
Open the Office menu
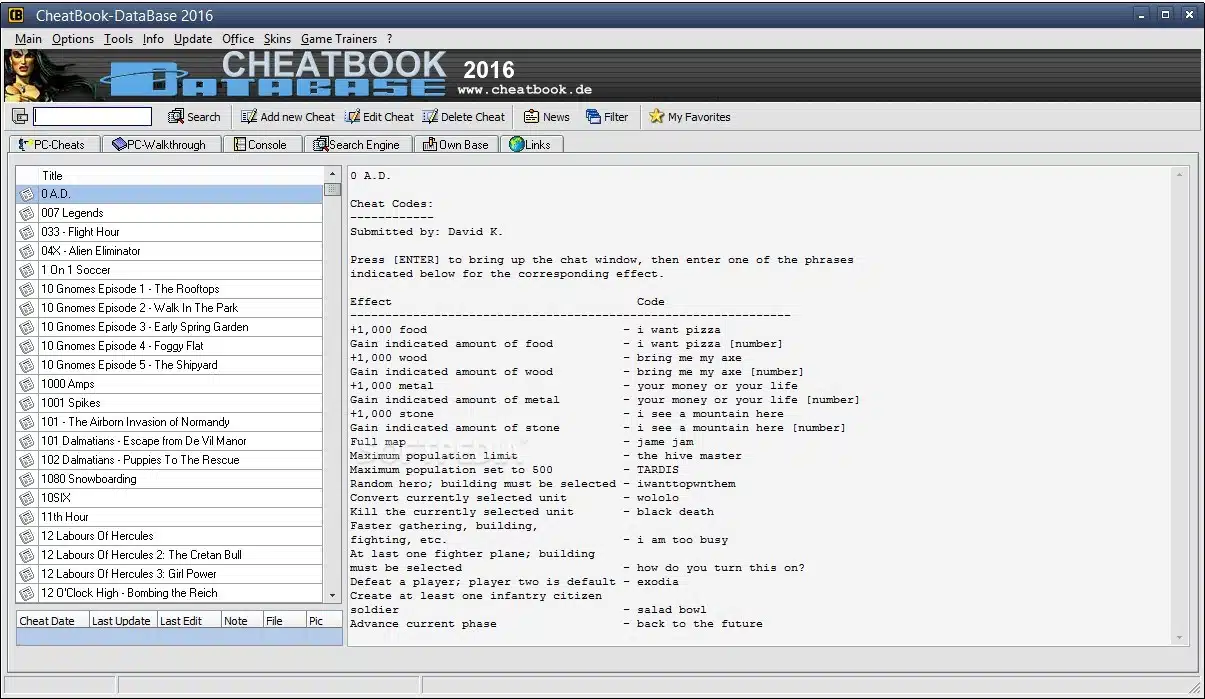click(x=238, y=39)
